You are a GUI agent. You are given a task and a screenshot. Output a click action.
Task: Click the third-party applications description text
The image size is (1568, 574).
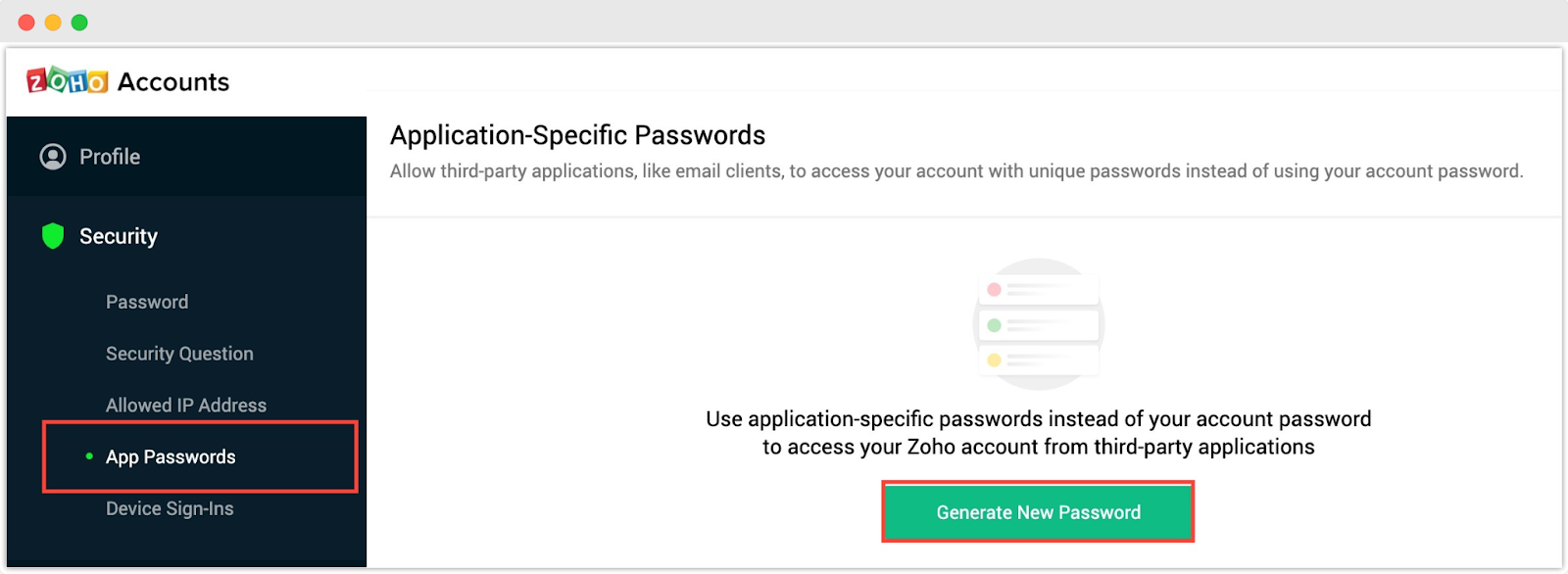click(955, 171)
